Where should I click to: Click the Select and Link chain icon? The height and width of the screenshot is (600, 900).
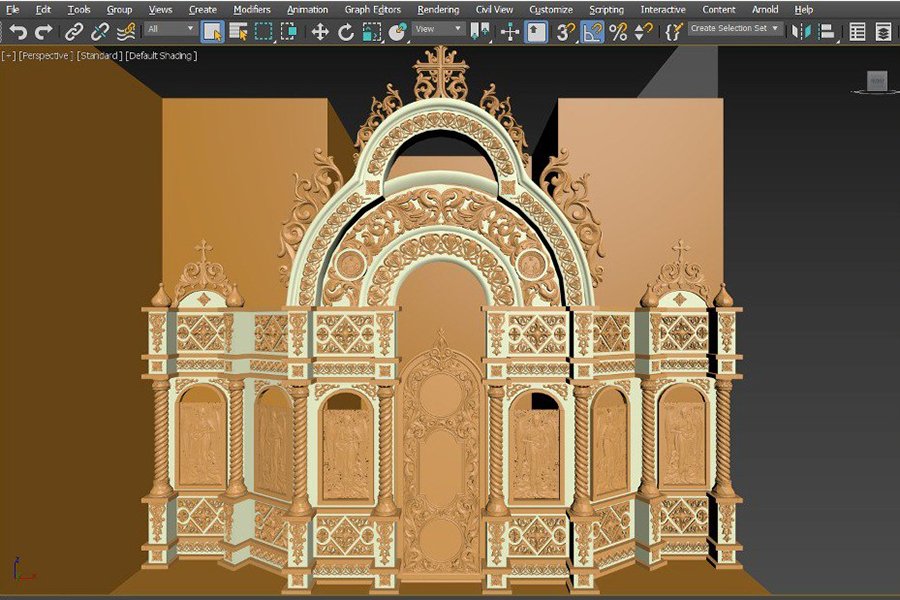[74, 32]
